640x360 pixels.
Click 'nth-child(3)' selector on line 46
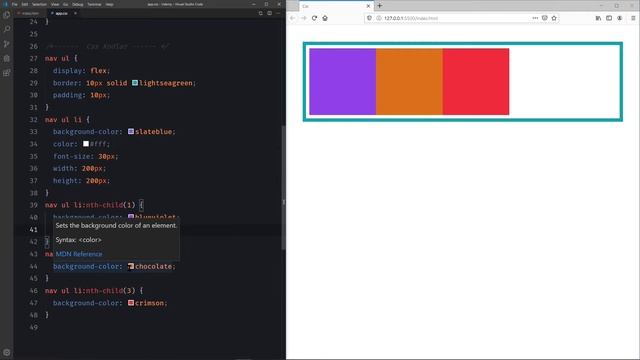[111, 291]
